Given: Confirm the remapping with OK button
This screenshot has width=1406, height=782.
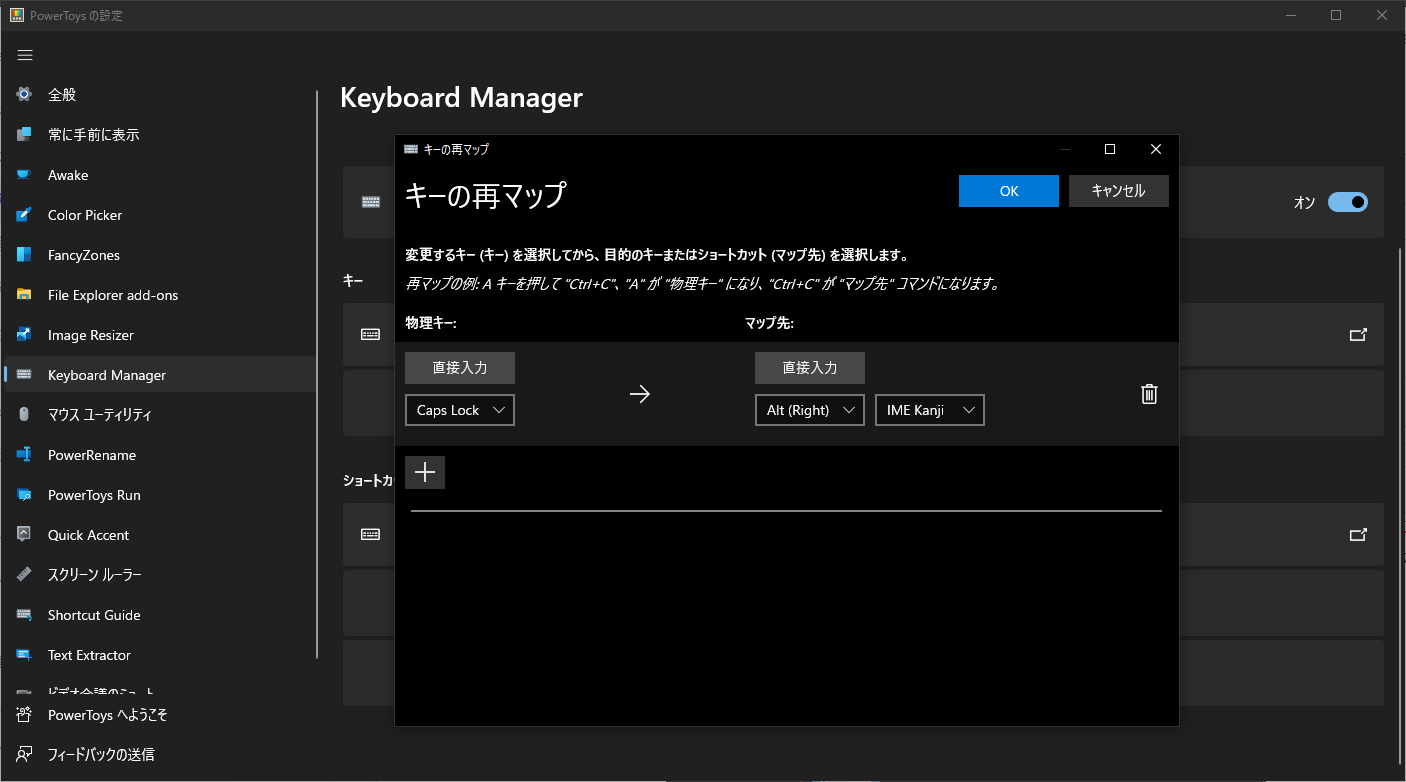Looking at the screenshot, I should click(1008, 191).
